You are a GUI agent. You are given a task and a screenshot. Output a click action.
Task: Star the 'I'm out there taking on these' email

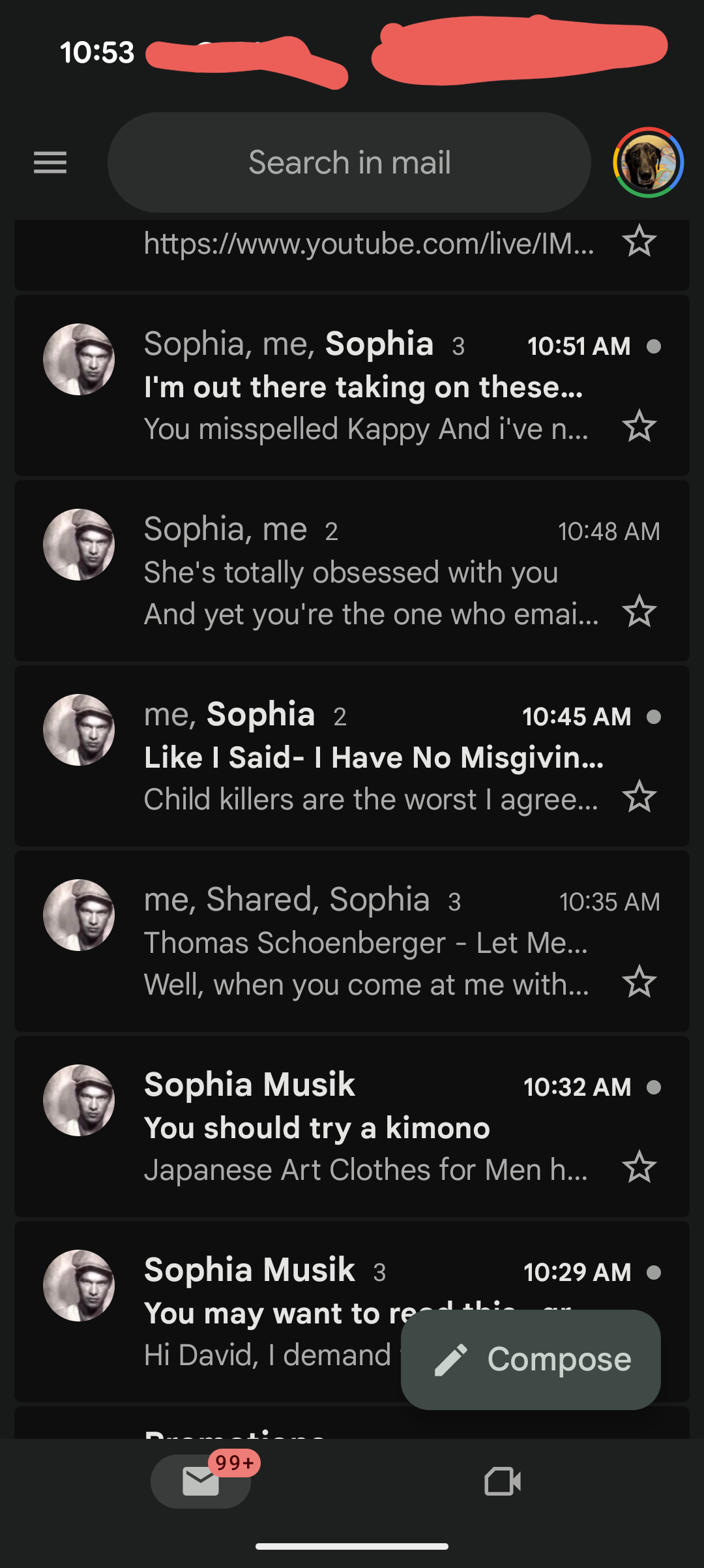639,427
